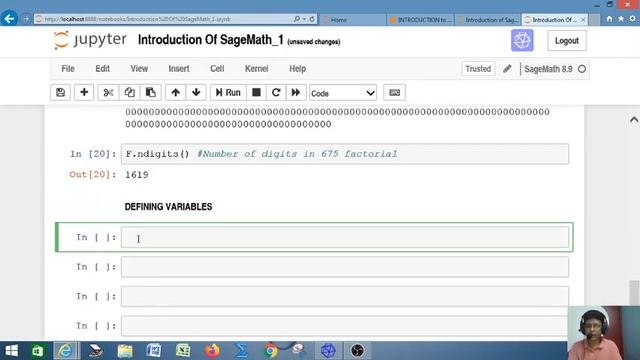Click the browser favorites star icon

pos(621,19)
